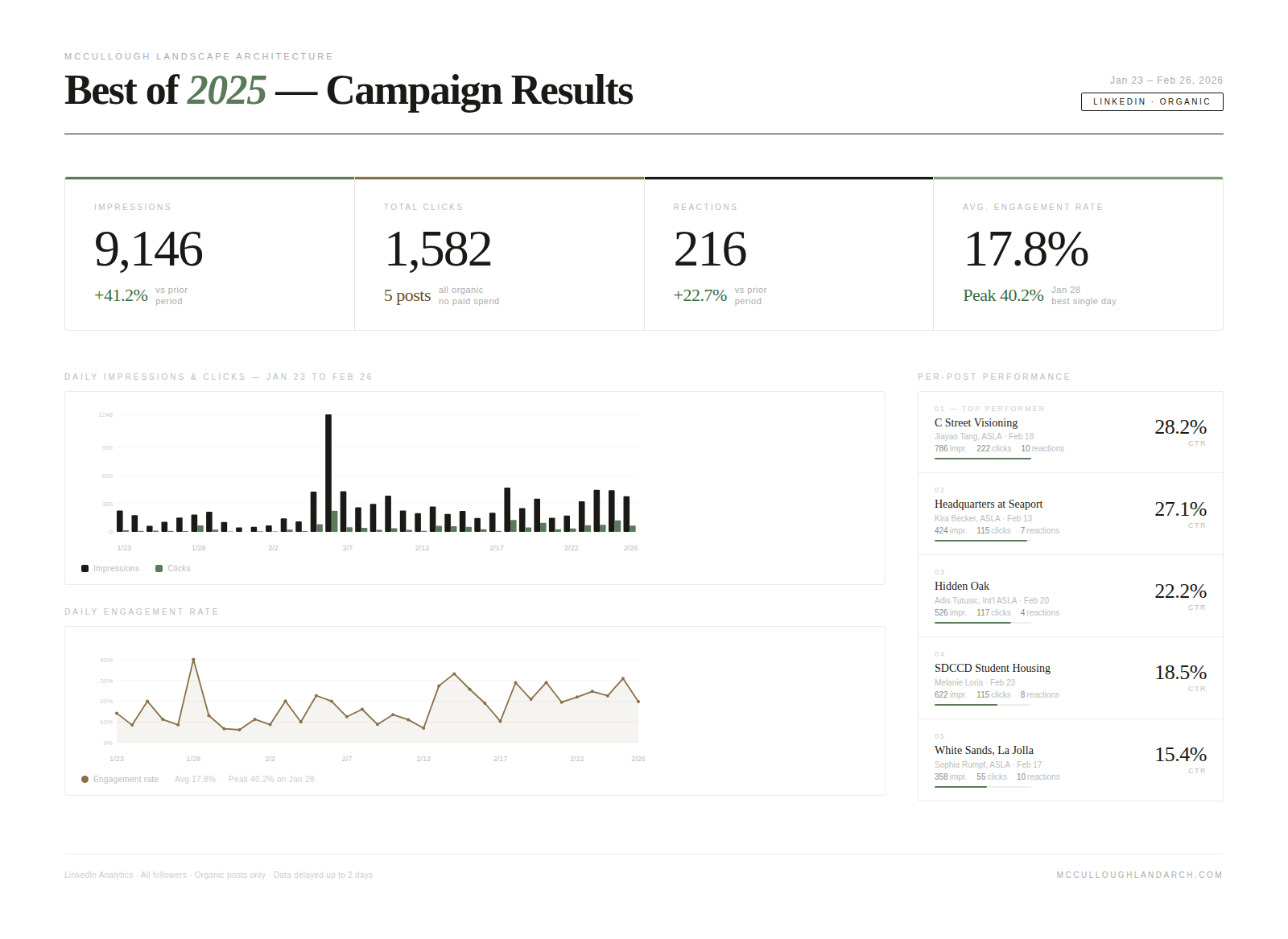This screenshot has height=939, width=1288.
Task: Click the 28.2% CTR value
Action: point(1180,427)
